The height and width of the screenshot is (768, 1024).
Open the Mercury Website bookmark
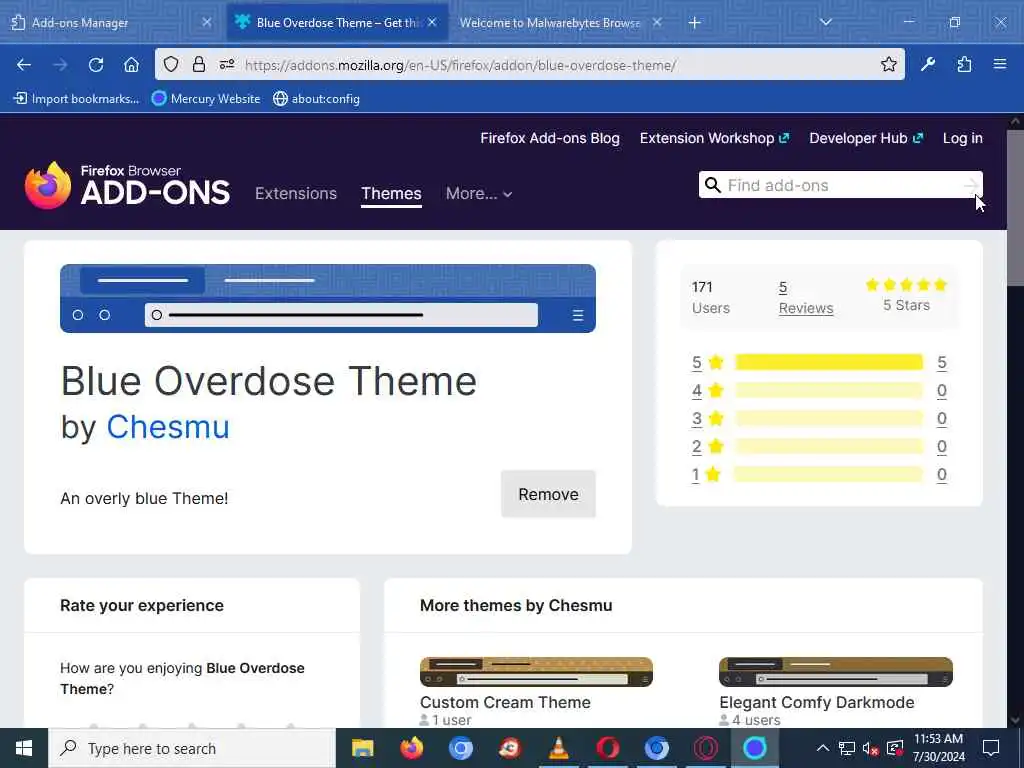click(x=206, y=99)
